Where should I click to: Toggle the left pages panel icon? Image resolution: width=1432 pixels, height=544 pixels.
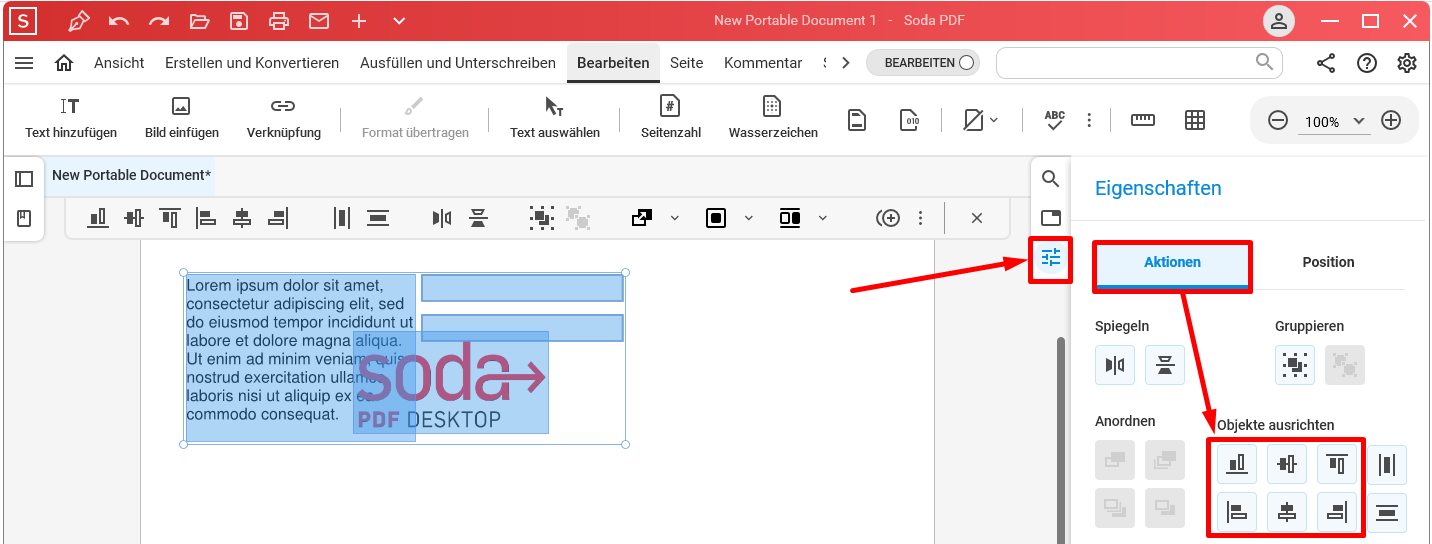coord(24,179)
